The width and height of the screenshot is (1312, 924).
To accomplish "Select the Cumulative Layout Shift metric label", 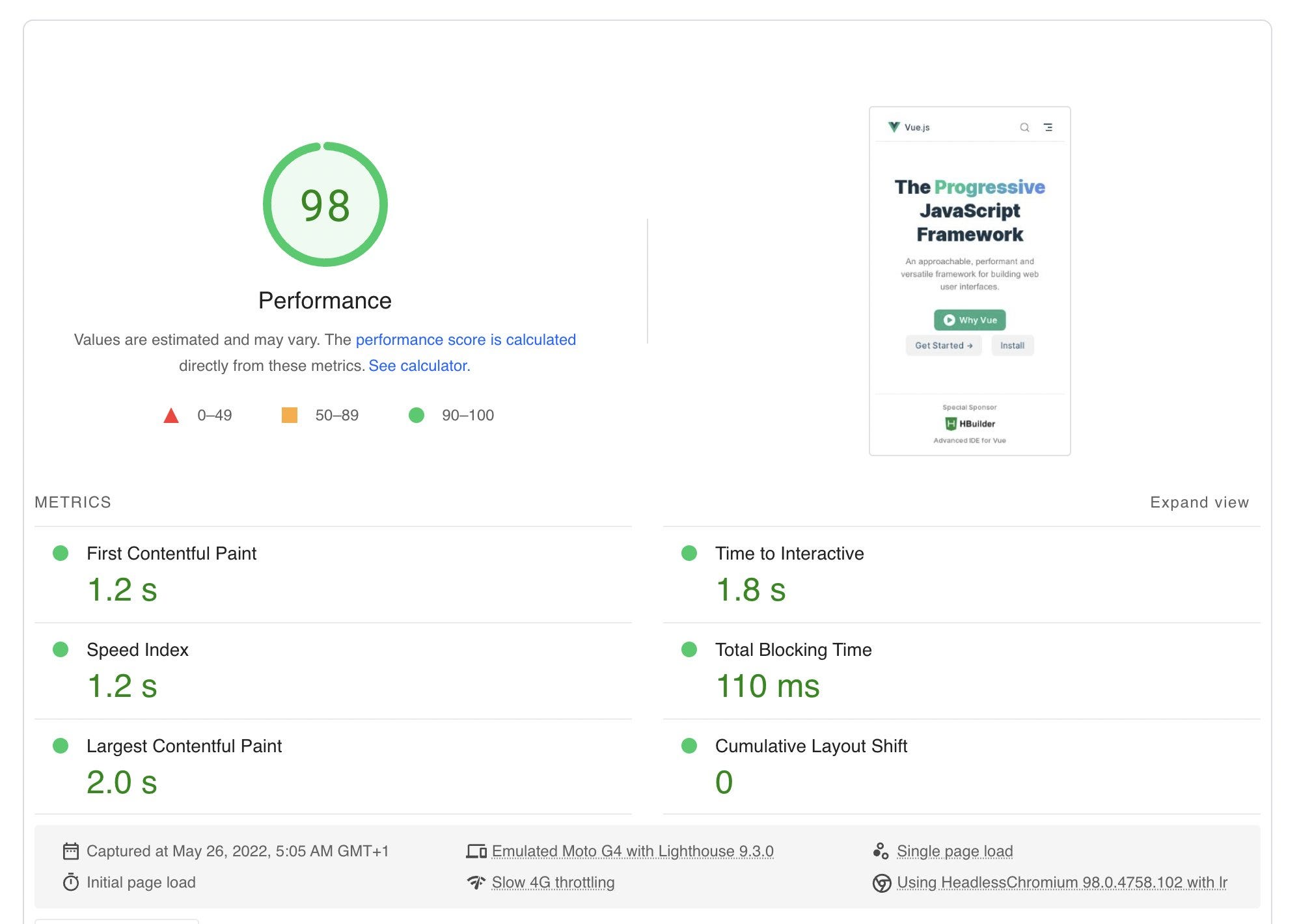I will (811, 746).
